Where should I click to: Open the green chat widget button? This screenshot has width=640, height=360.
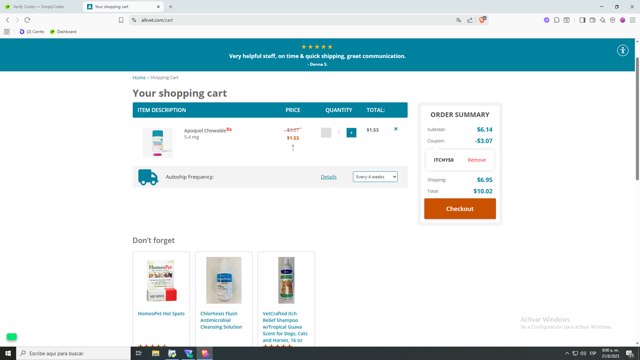pyautogui.click(x=11, y=337)
